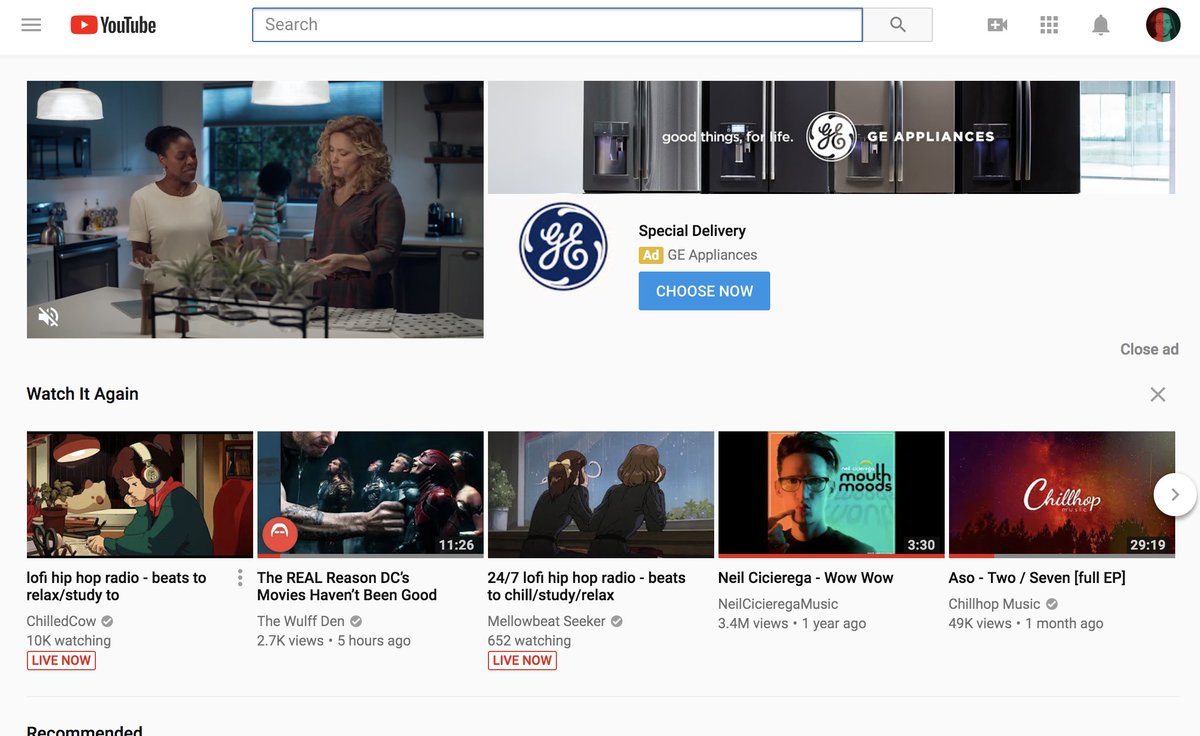Open title 'Aso - Two / Seven [full EP]'
Screen dimensions: 1200x736
point(1037,578)
